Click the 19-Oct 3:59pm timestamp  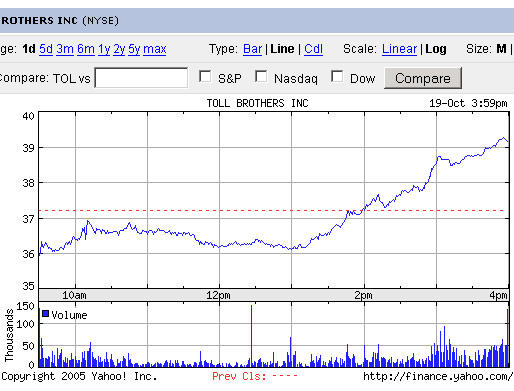click(468, 103)
